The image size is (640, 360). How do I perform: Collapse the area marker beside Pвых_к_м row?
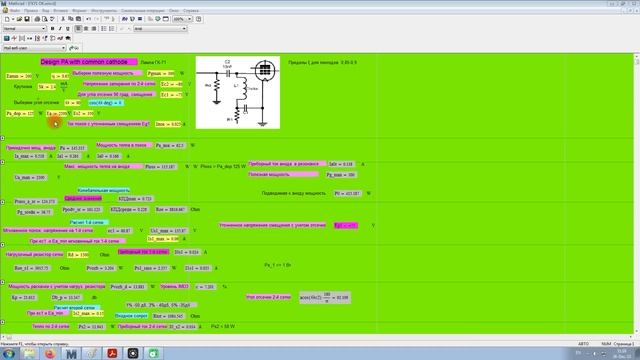click(x=2, y=202)
